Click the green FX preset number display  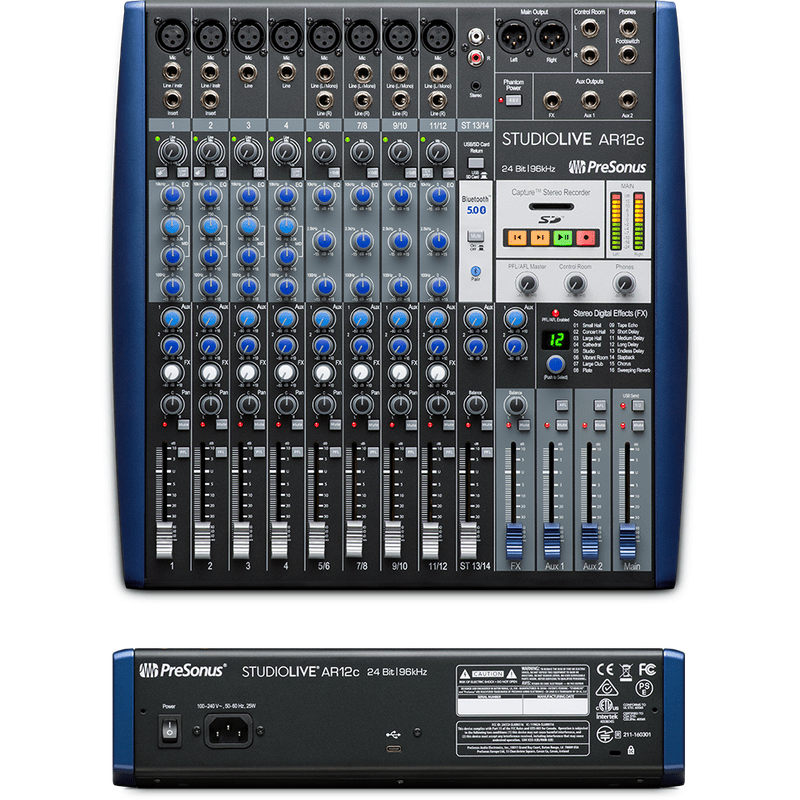coord(555,340)
